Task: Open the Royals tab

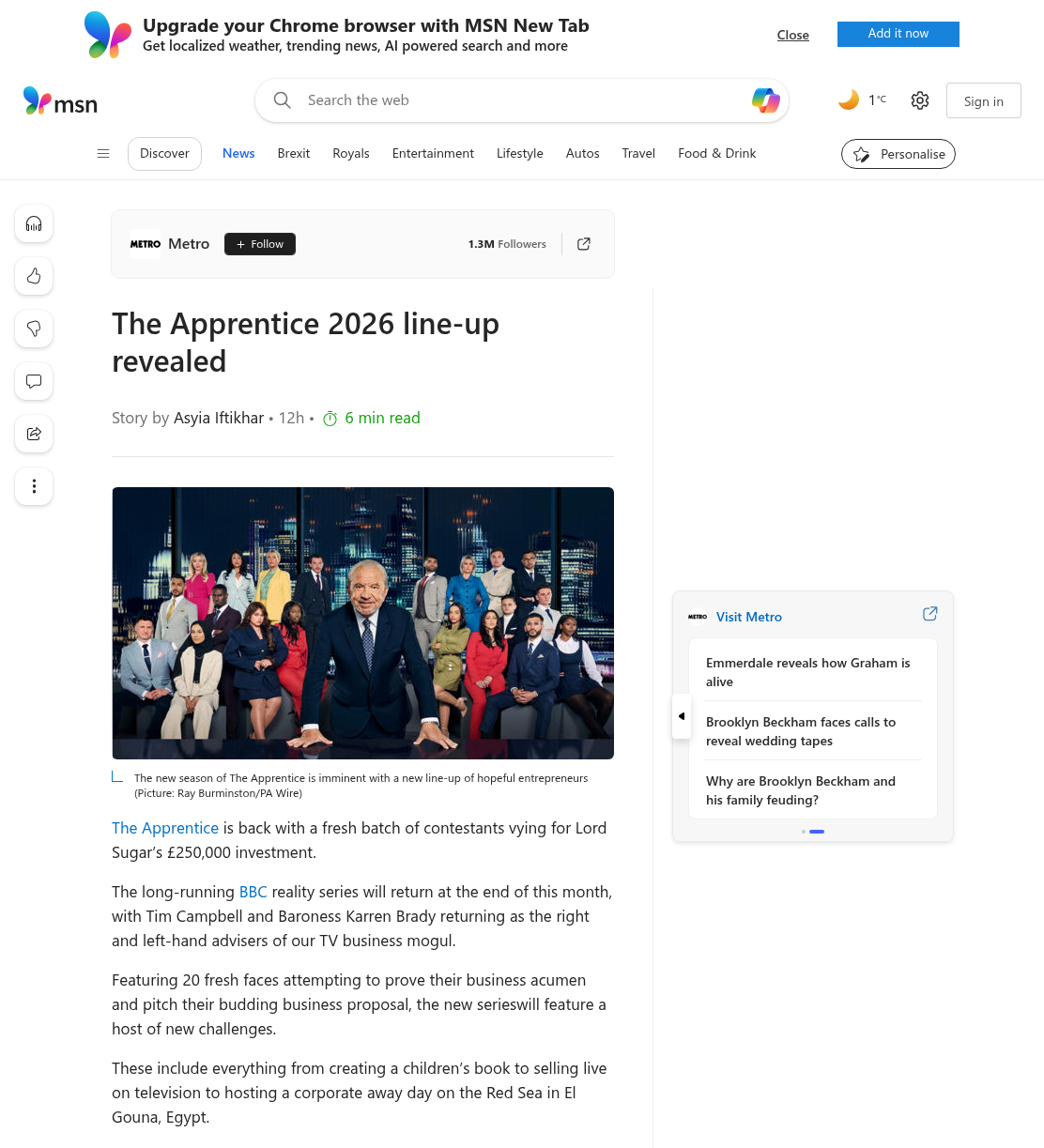Action: [x=351, y=154]
